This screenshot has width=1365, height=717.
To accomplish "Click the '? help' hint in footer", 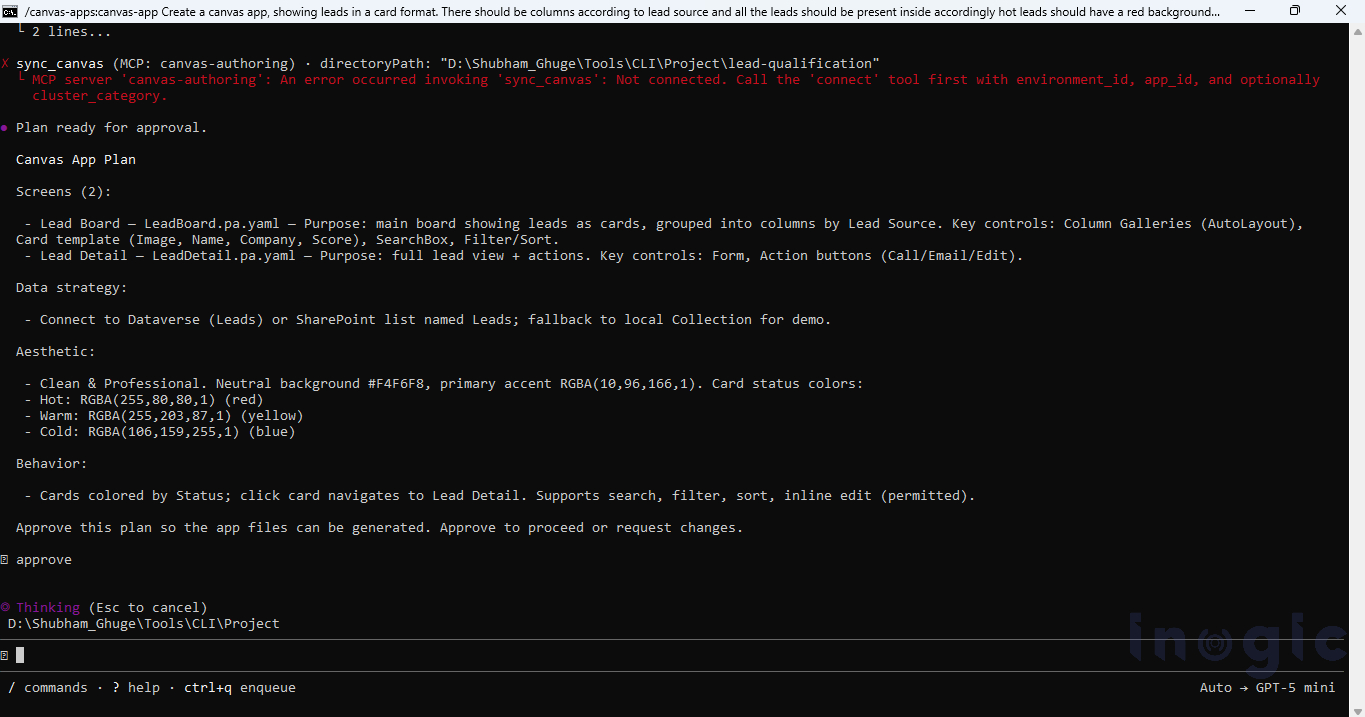I will coord(136,688).
